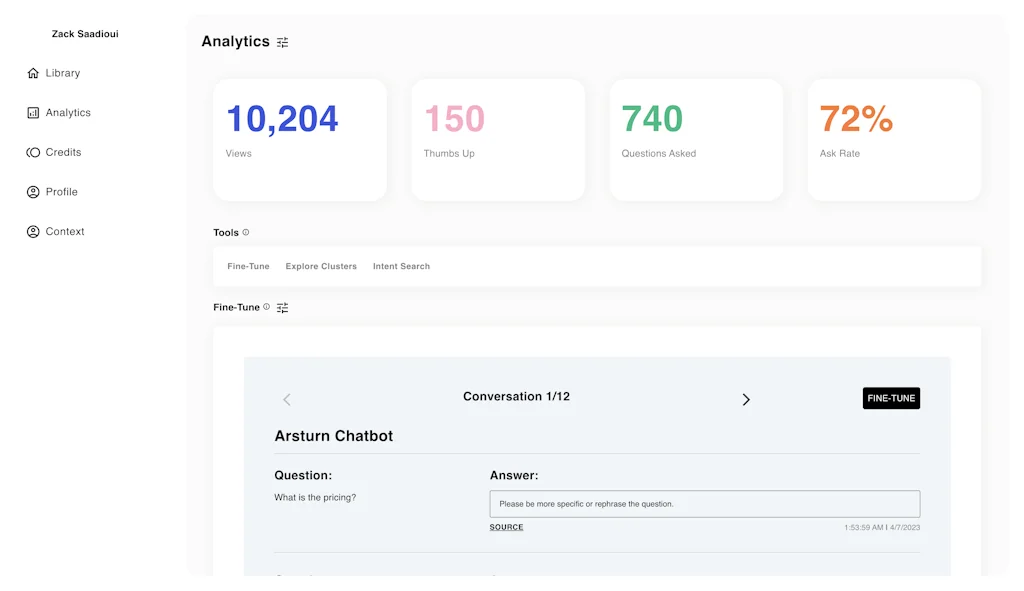Go to previous conversation with left chevron
Viewport: 1024px width, 591px height.
[287, 399]
